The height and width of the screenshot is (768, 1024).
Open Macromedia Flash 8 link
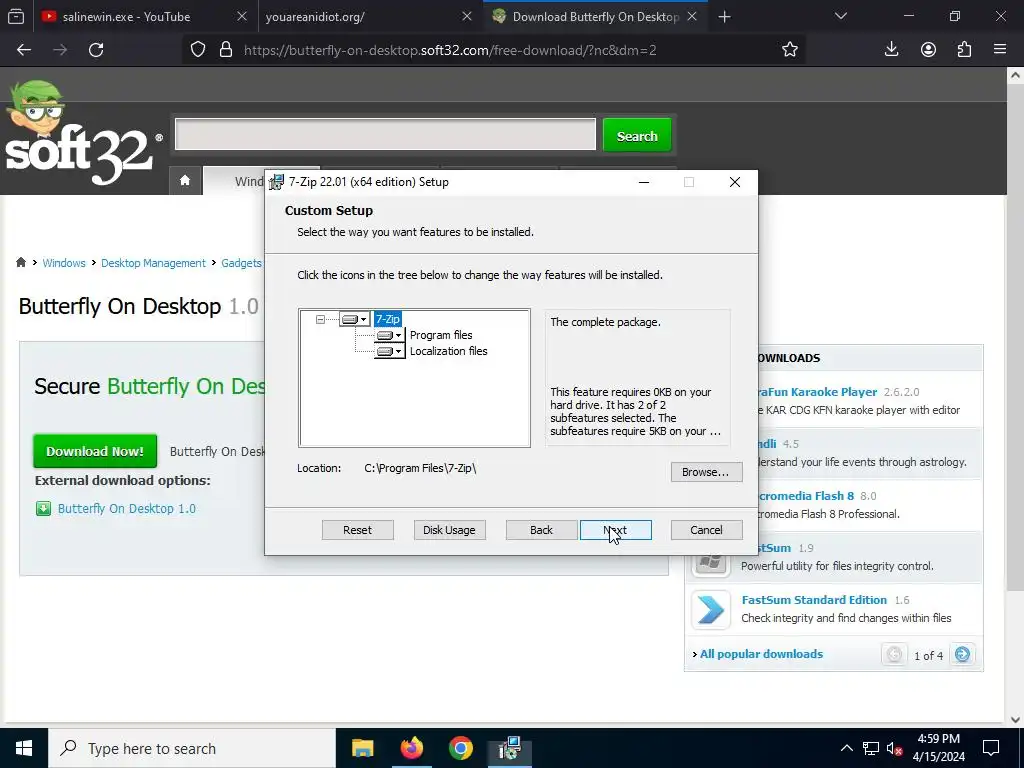(x=806, y=496)
